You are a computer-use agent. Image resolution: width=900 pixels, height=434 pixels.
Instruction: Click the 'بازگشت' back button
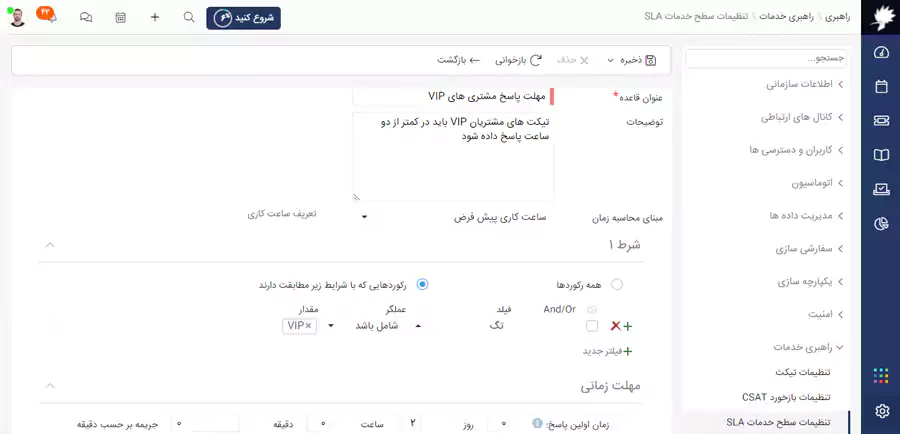click(x=461, y=60)
